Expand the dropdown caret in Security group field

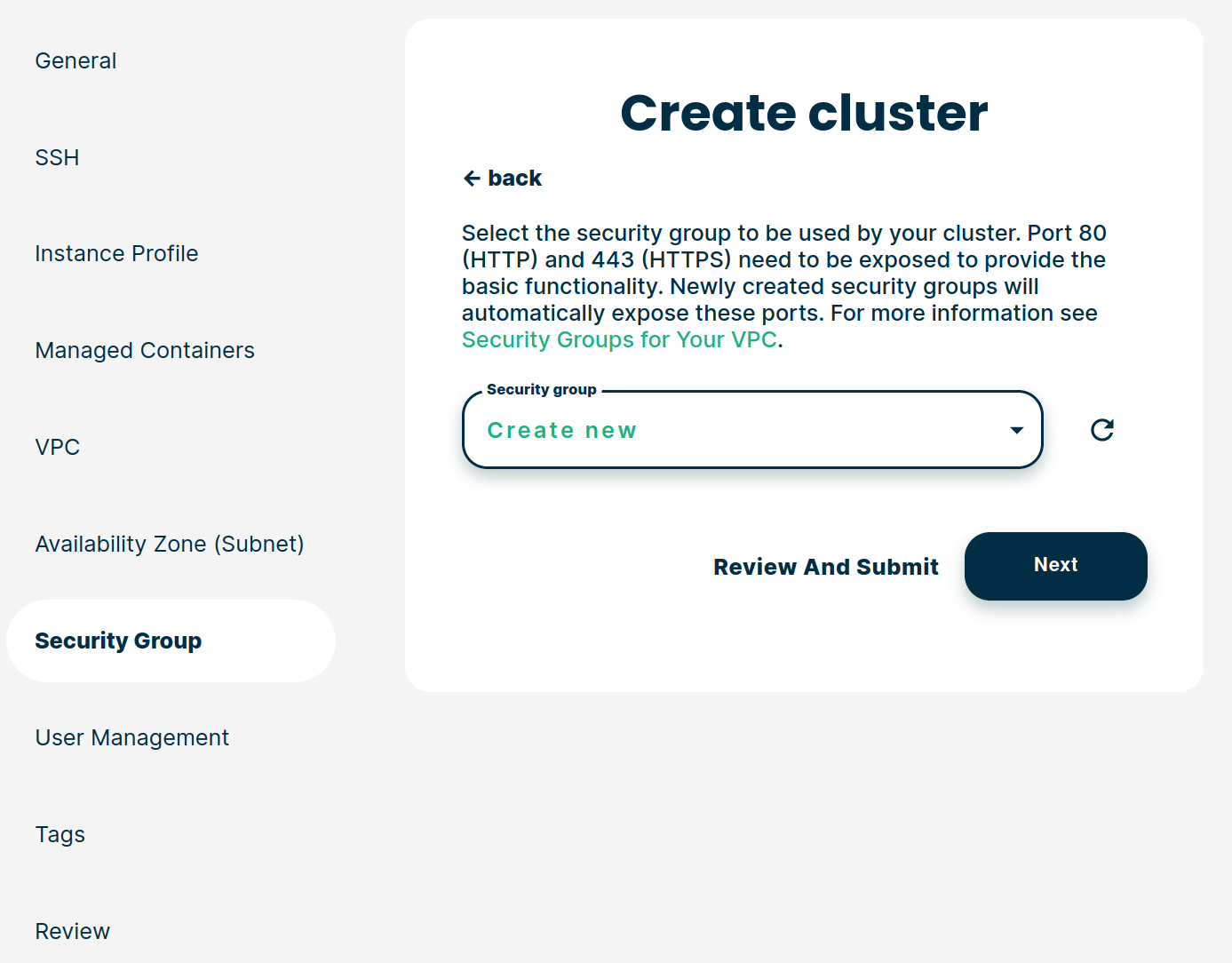[1016, 431]
